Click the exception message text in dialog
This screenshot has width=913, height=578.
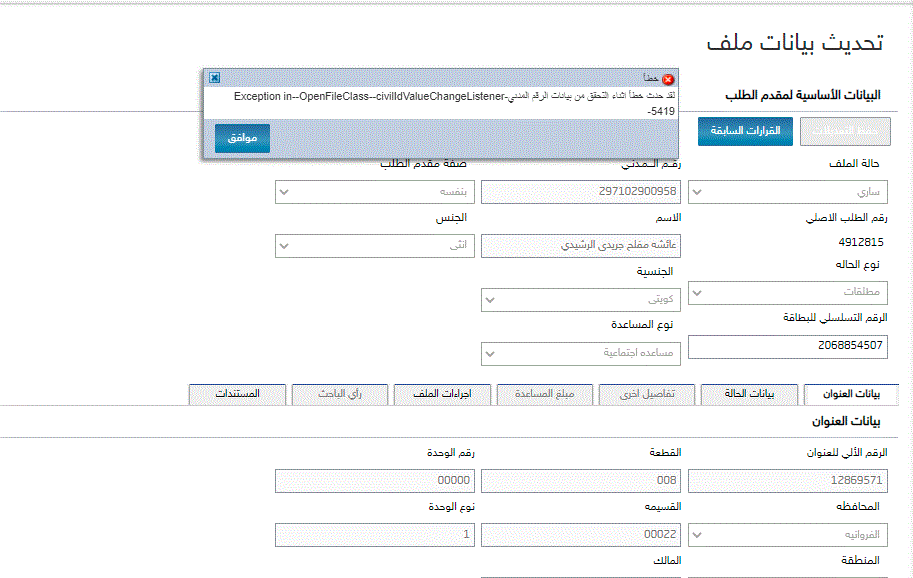454,103
